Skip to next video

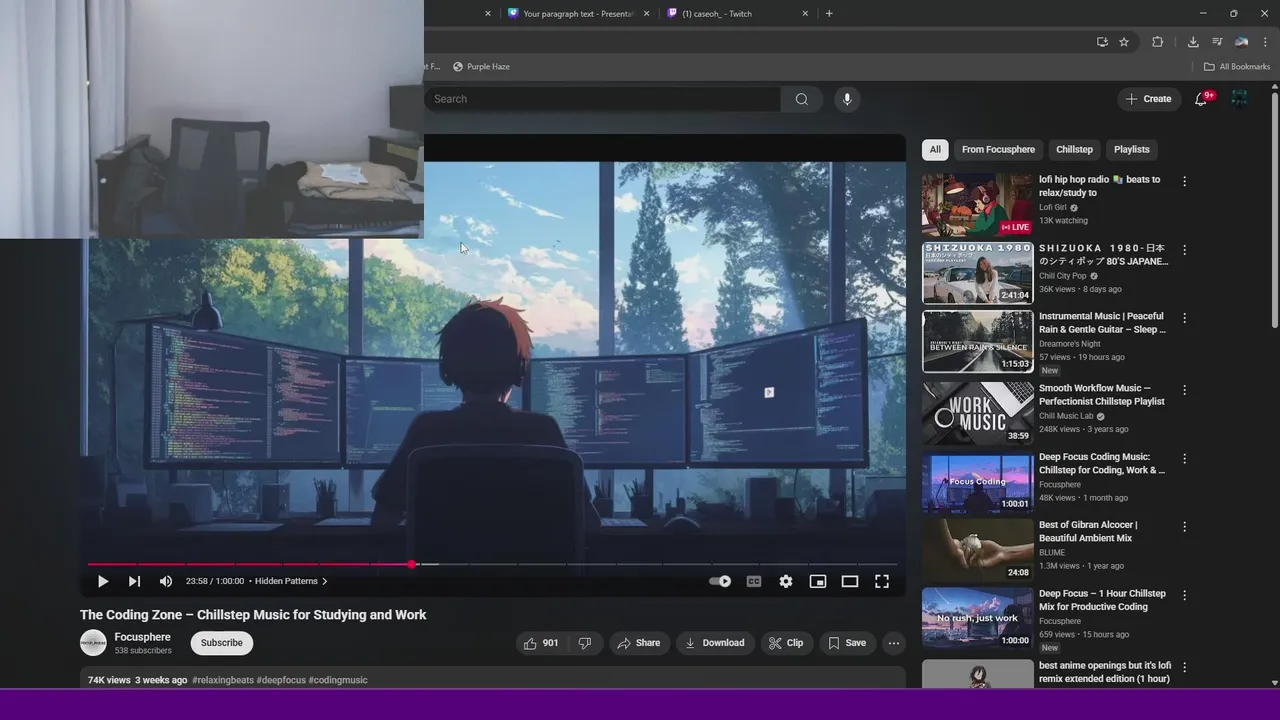tap(134, 581)
